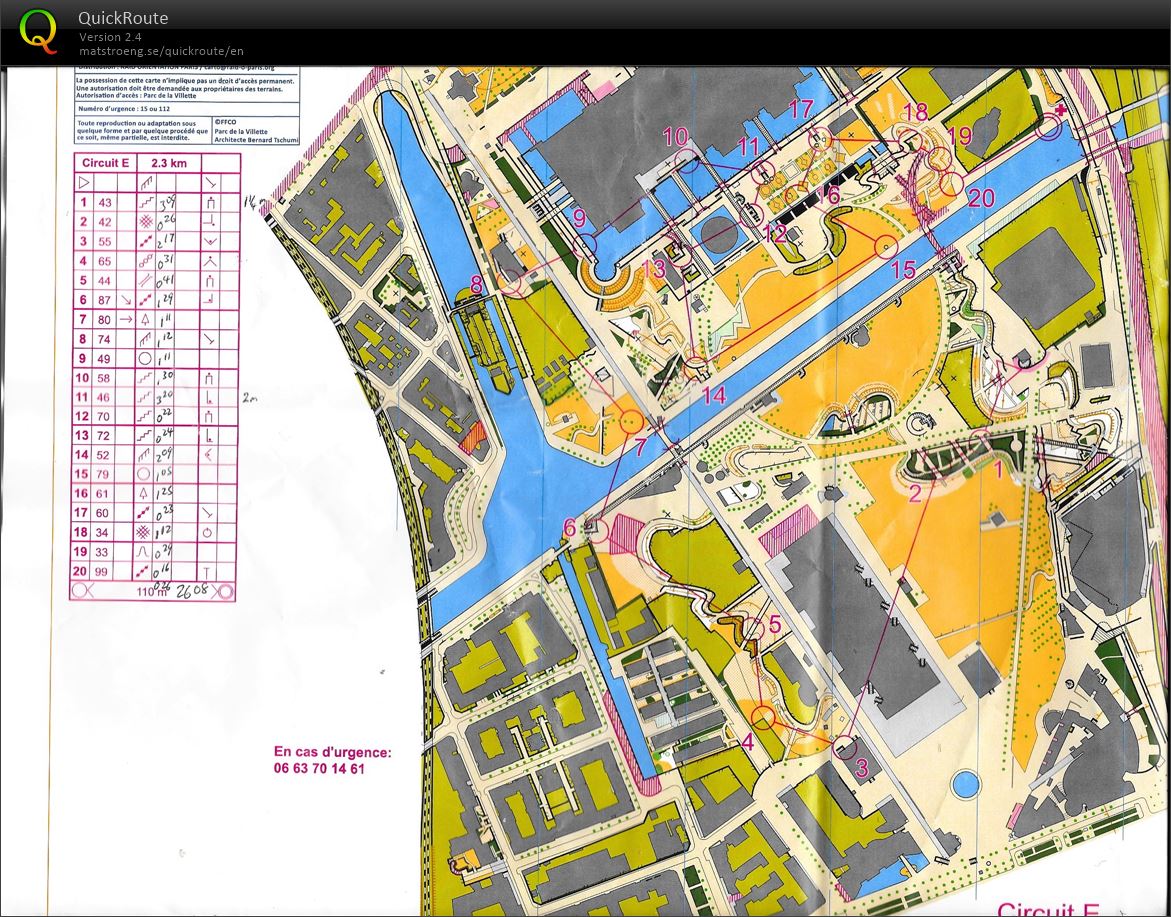Click the map label for control 19

pyautogui.click(x=960, y=136)
